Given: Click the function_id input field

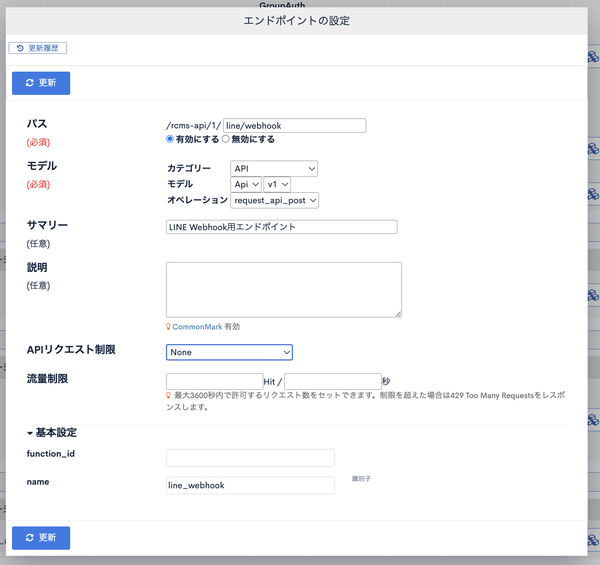Looking at the screenshot, I should 250,458.
